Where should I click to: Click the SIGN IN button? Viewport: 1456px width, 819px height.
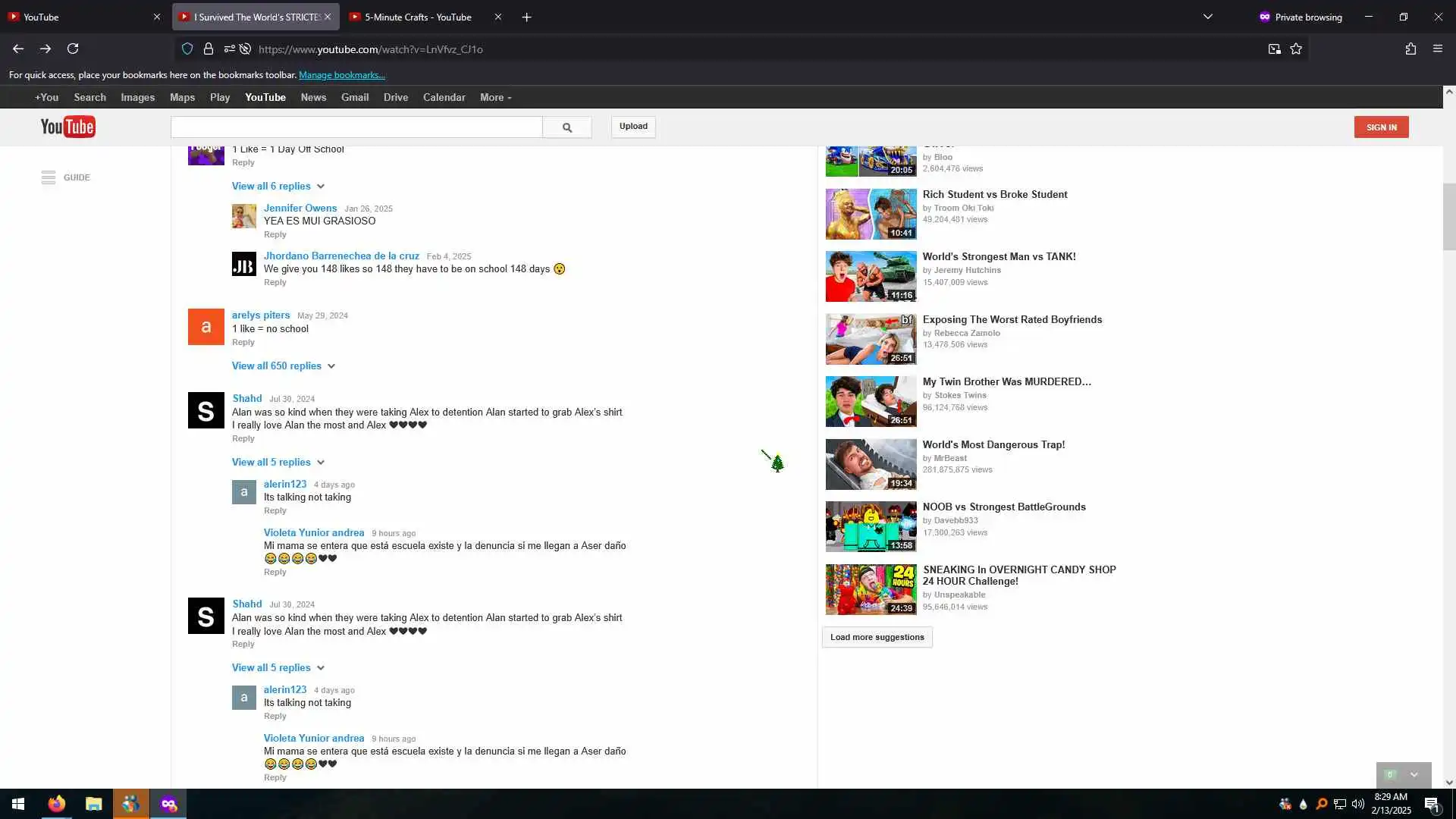[x=1381, y=127]
